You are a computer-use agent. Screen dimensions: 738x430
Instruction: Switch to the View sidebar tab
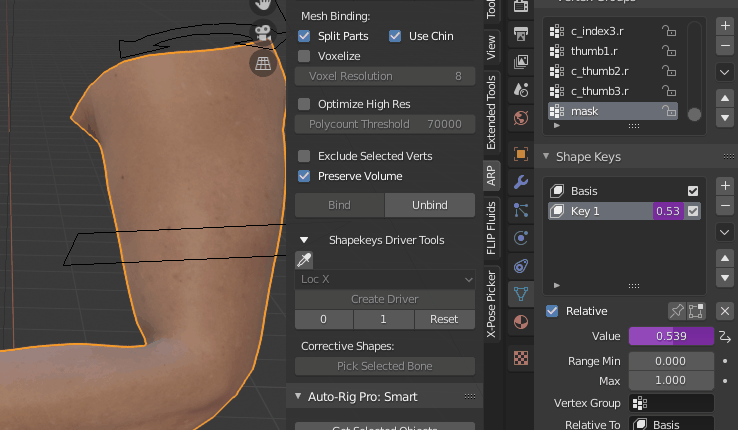click(x=491, y=48)
